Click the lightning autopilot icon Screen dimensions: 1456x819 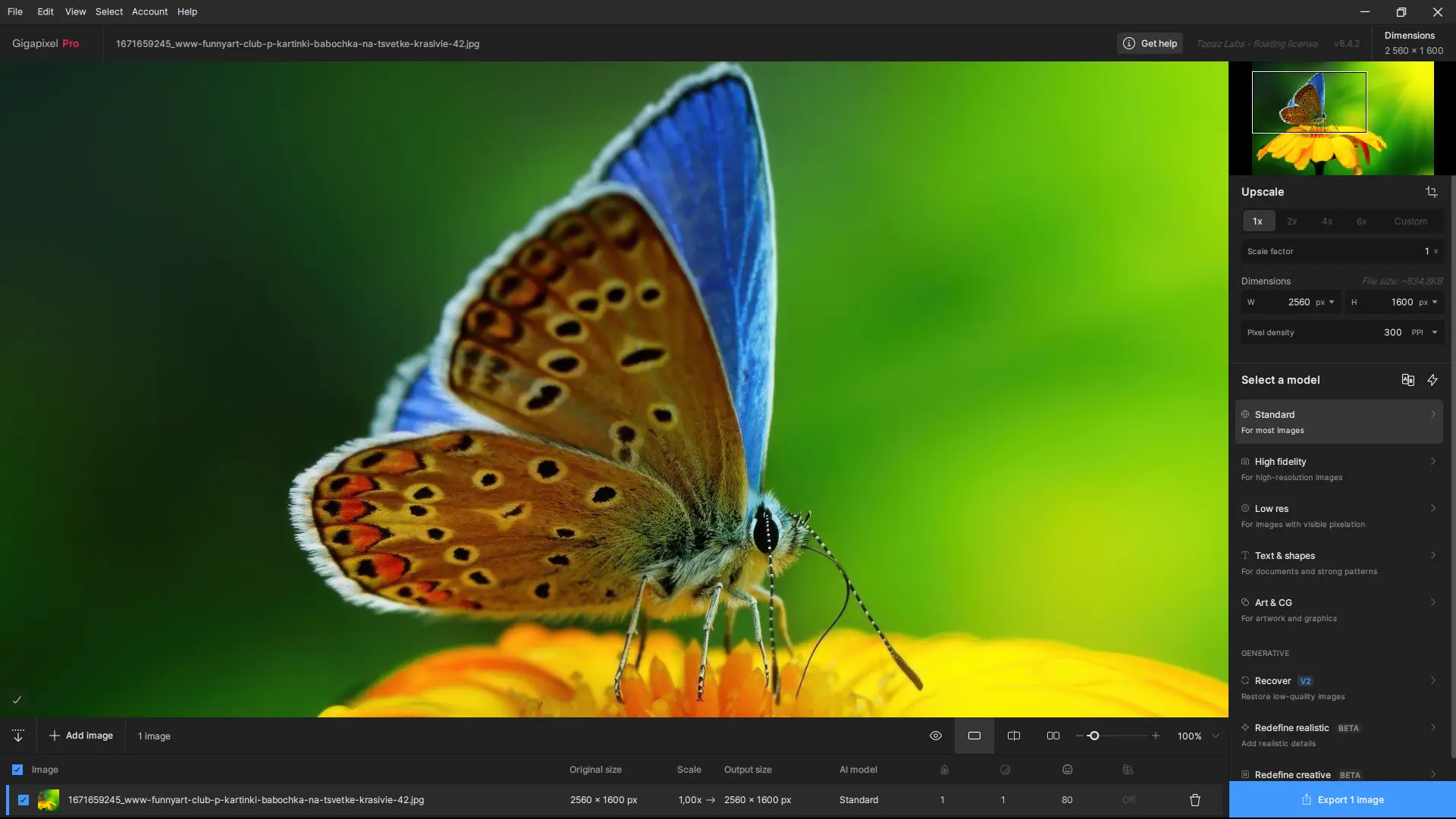(1432, 380)
